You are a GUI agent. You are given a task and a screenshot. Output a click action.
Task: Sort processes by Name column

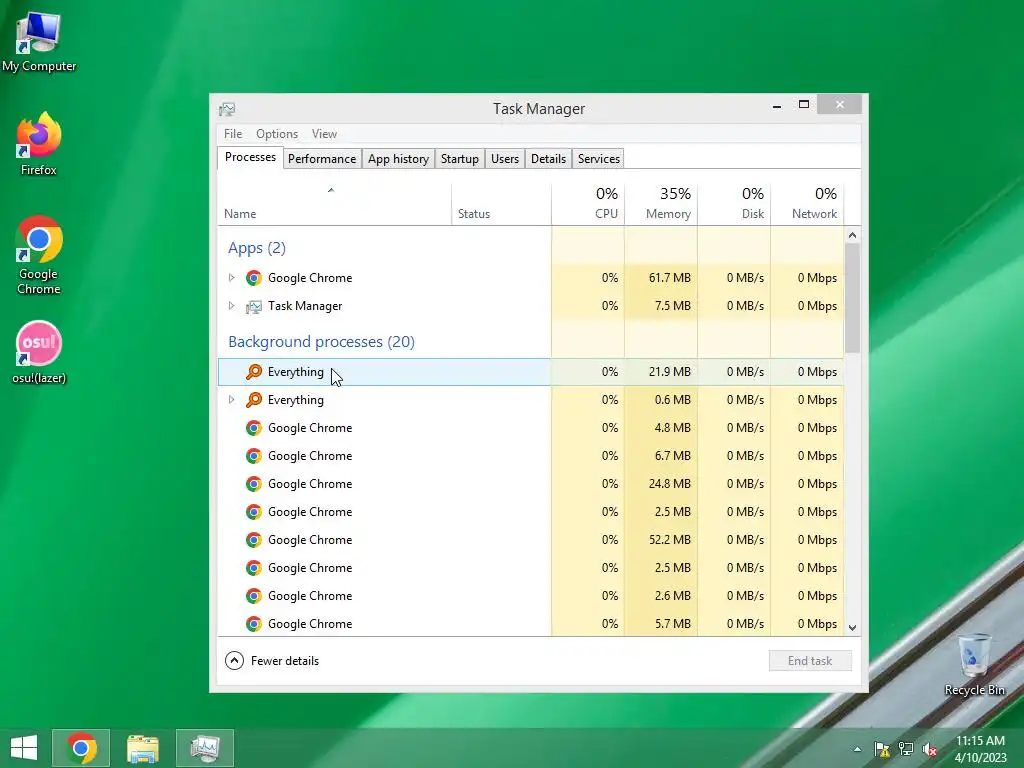334,204
